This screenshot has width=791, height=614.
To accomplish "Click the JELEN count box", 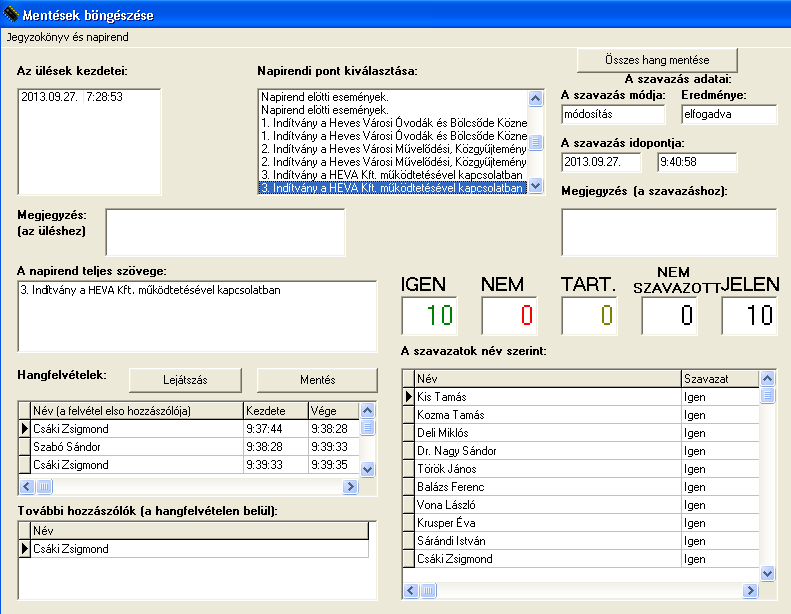I will point(749,316).
